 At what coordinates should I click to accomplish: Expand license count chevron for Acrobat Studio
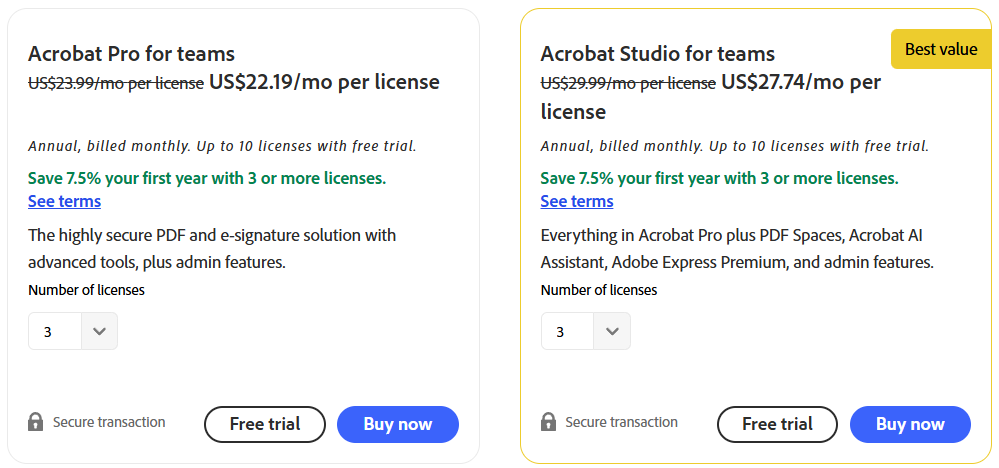coord(612,331)
